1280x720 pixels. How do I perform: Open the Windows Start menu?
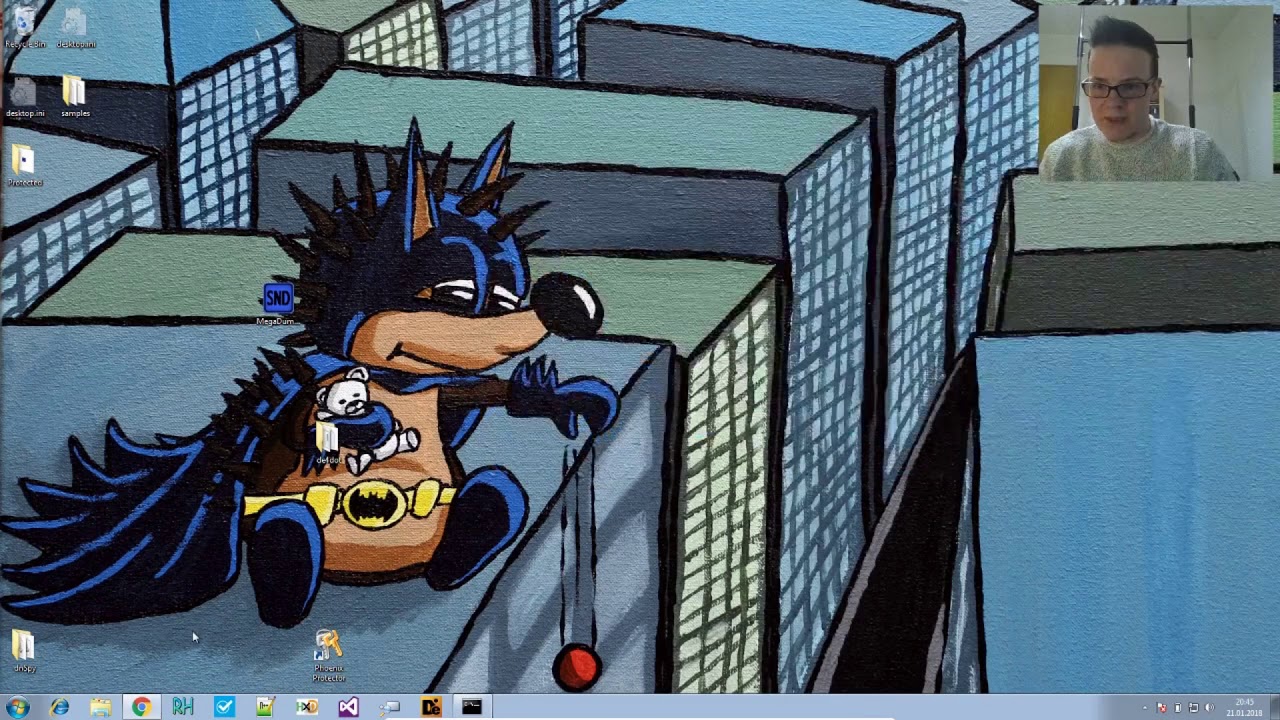click(17, 707)
